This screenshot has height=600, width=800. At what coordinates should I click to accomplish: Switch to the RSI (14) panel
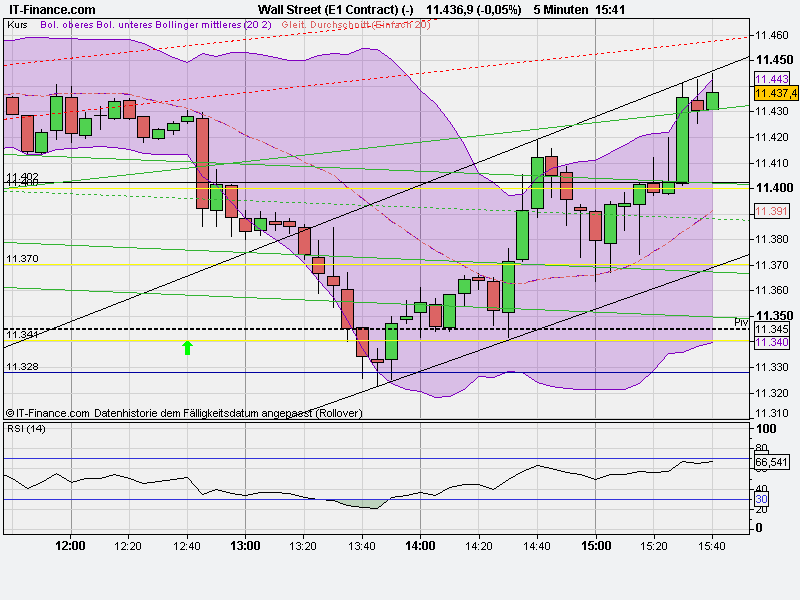coord(25,428)
